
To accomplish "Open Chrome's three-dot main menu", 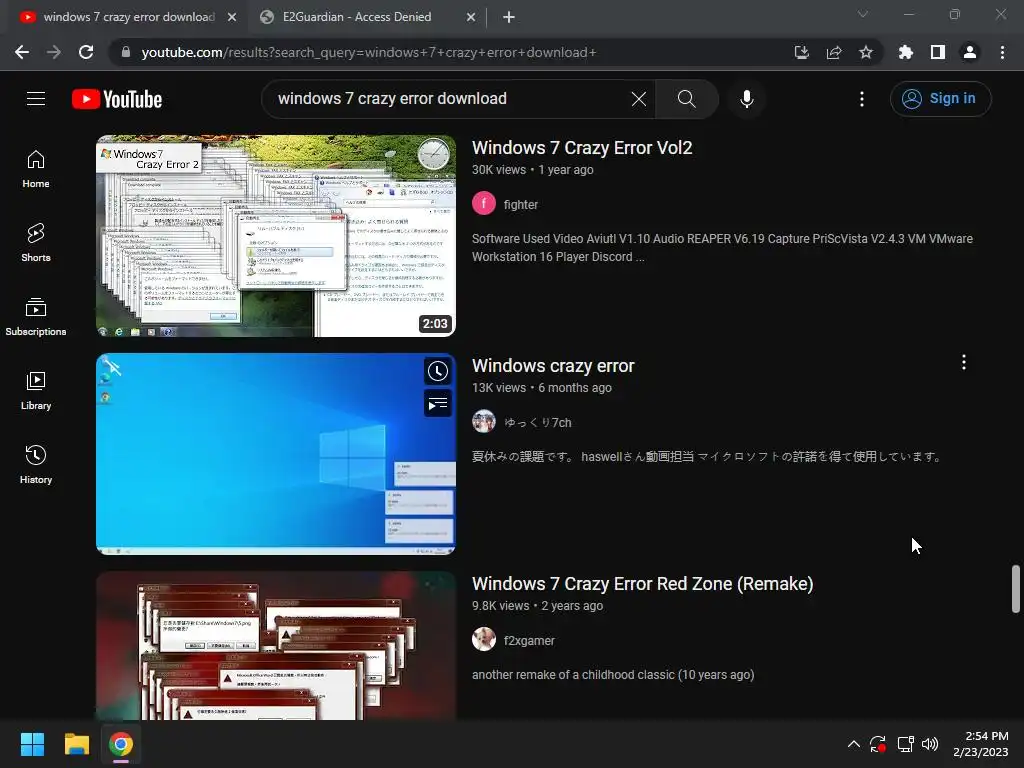I will pos(1002,52).
